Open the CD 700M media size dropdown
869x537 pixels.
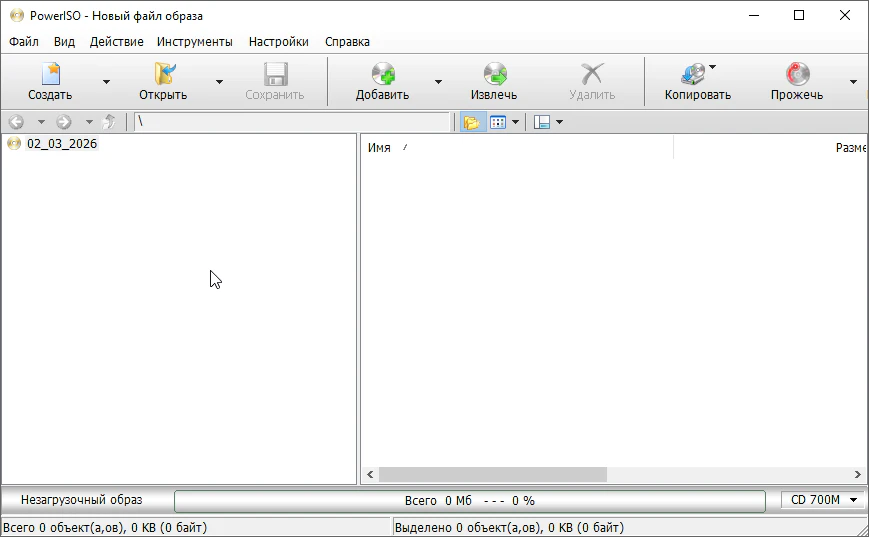(823, 500)
